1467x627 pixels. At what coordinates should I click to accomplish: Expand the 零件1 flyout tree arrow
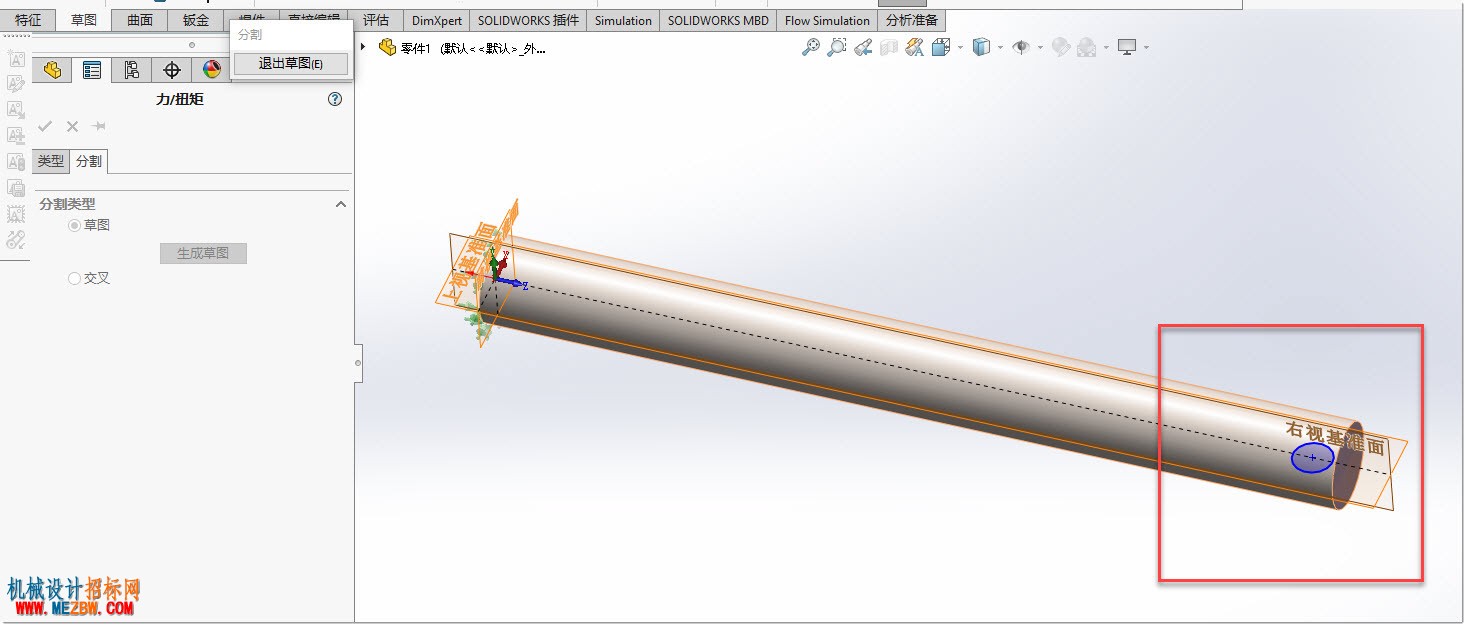pyautogui.click(x=363, y=47)
